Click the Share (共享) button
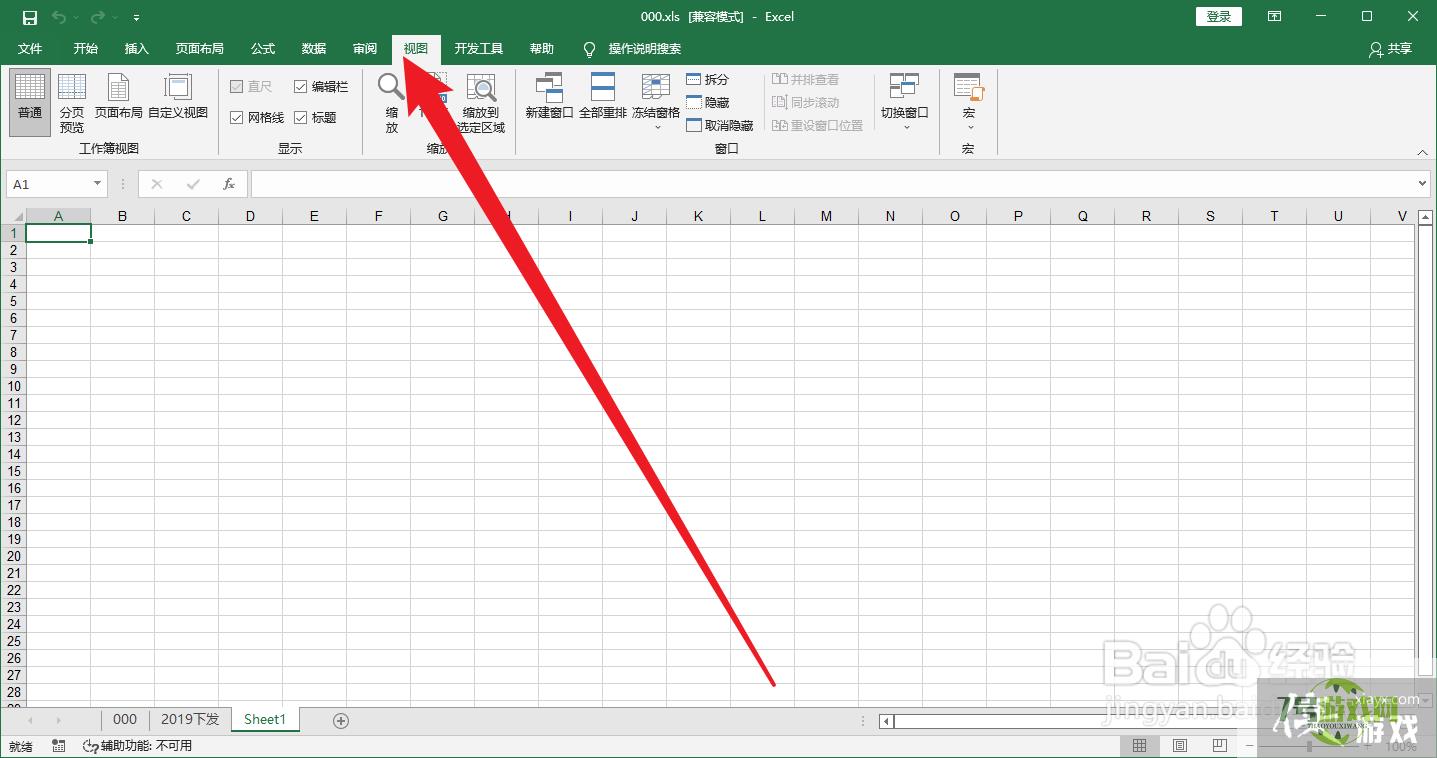 coord(1391,49)
